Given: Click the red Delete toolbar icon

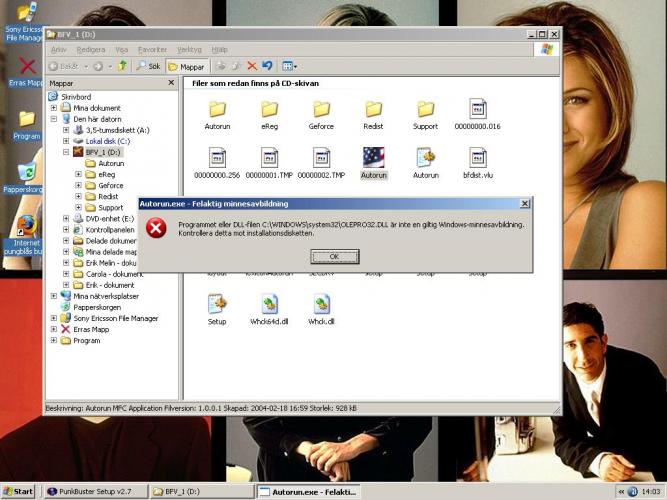Looking at the screenshot, I should point(252,66).
